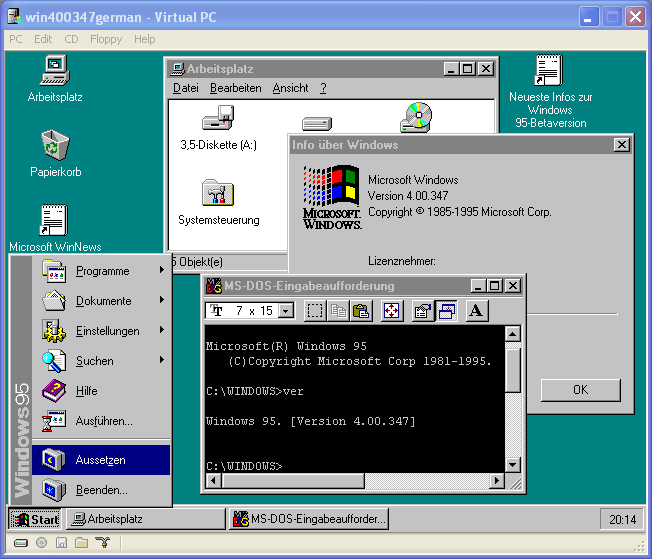Click scroll up arrow in DOS window

(513, 334)
